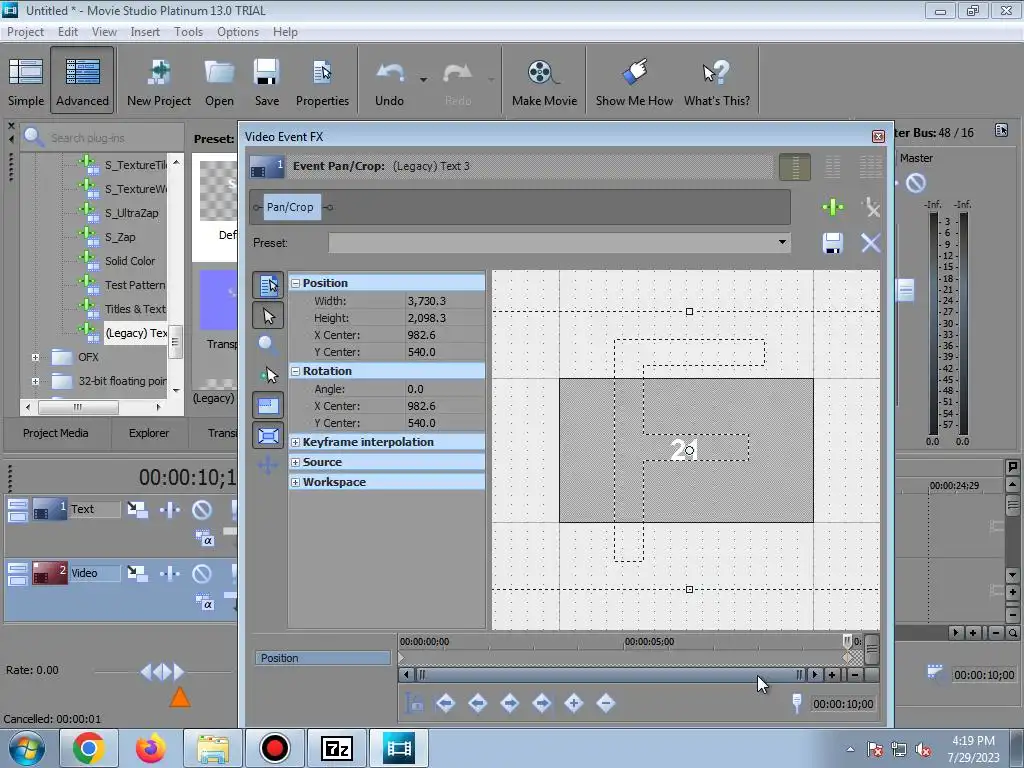The height and width of the screenshot is (768, 1024).
Task: Create a New Project
Action: tap(159, 82)
